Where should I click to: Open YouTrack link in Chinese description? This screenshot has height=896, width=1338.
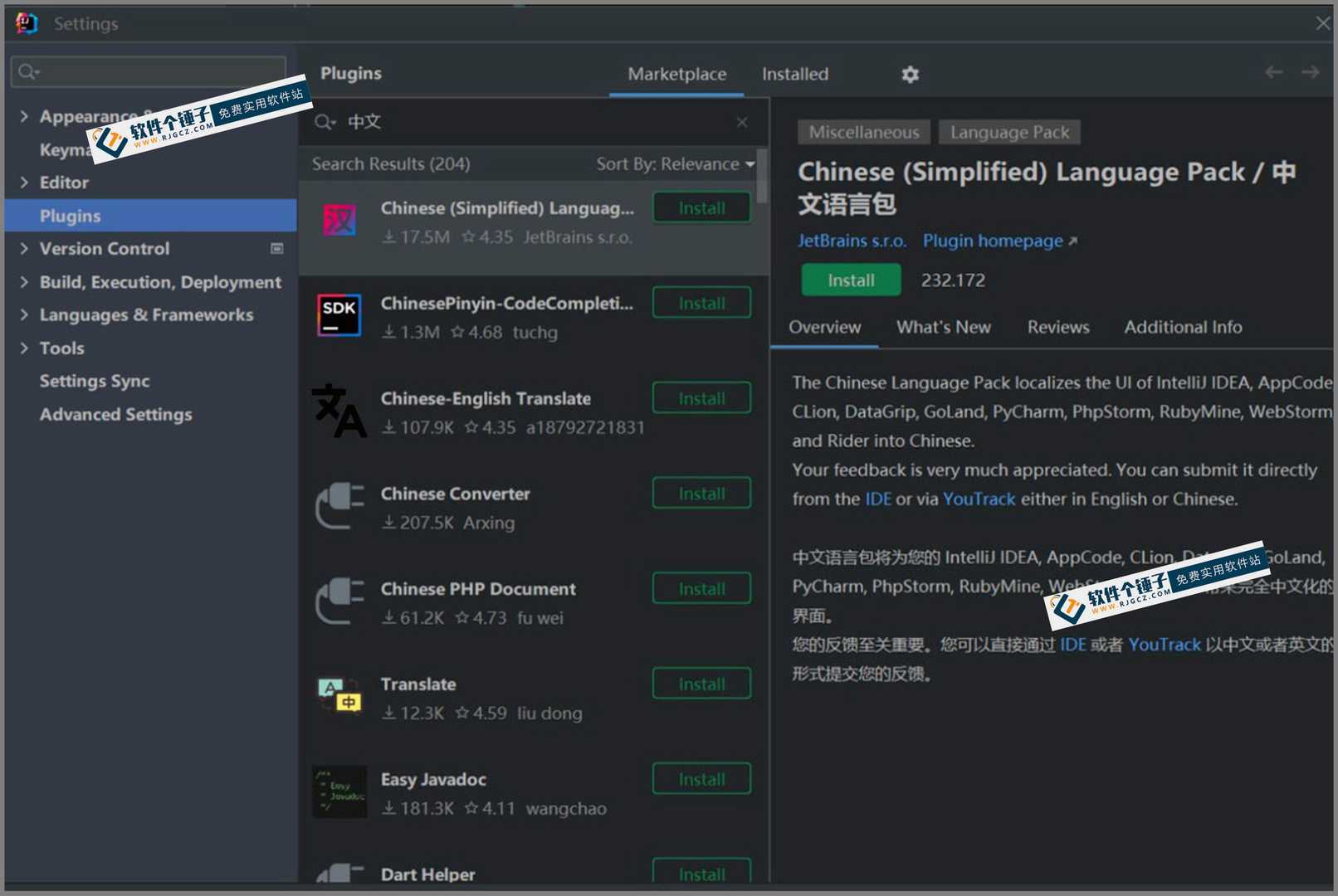(x=1164, y=645)
